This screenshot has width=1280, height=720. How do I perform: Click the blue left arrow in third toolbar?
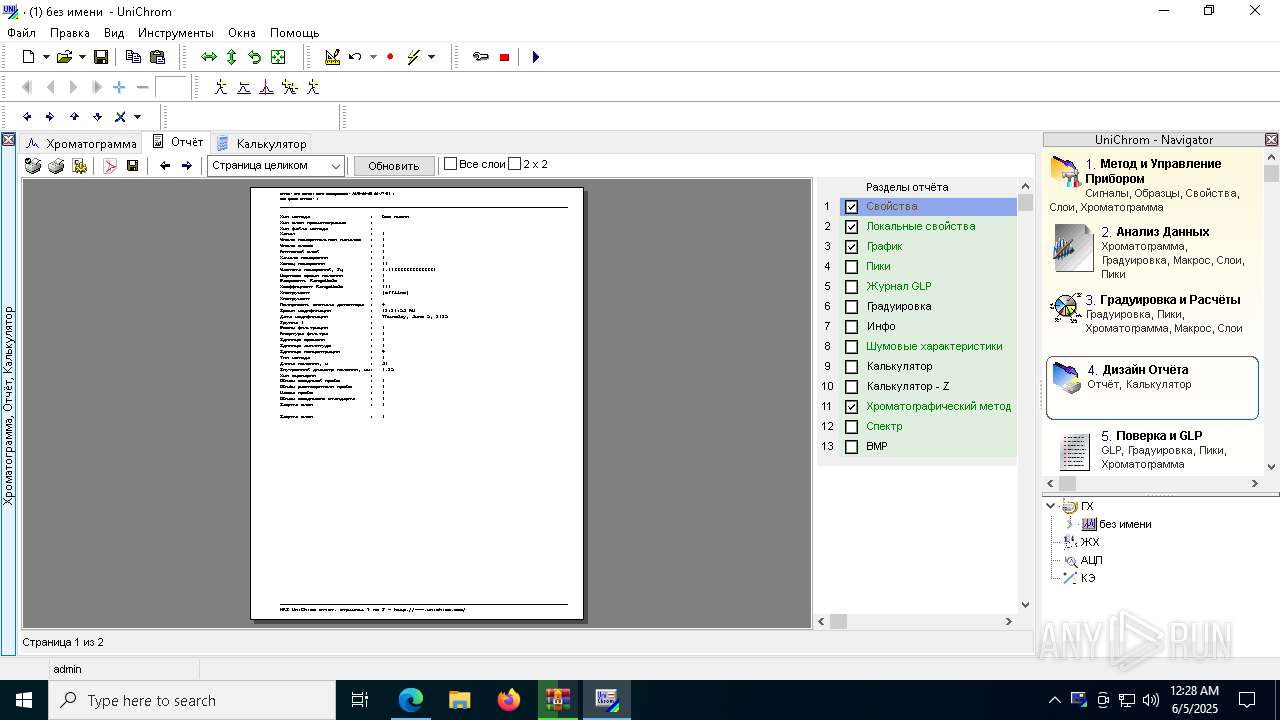pos(27,117)
